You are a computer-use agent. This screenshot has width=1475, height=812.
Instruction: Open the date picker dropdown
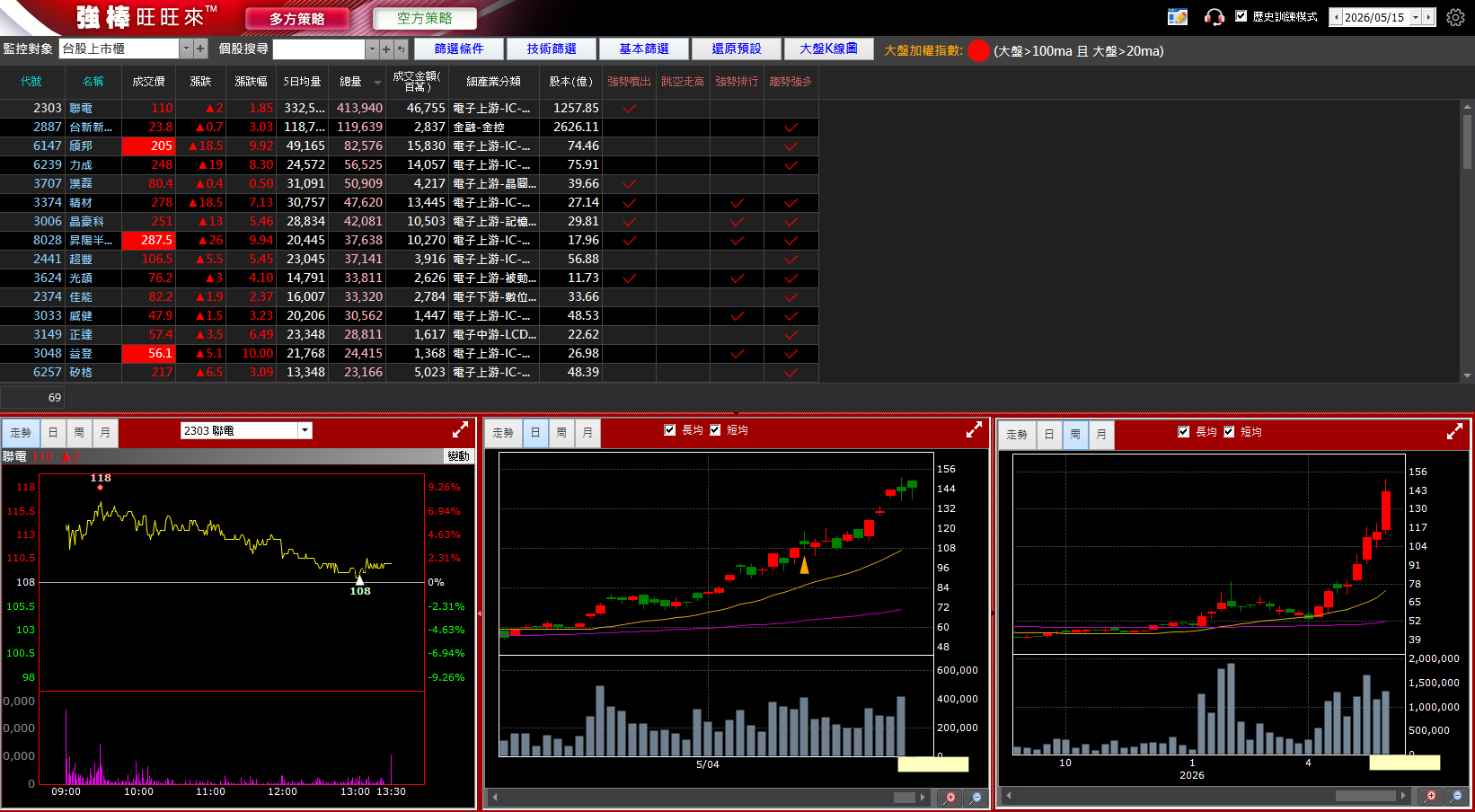(x=1416, y=17)
